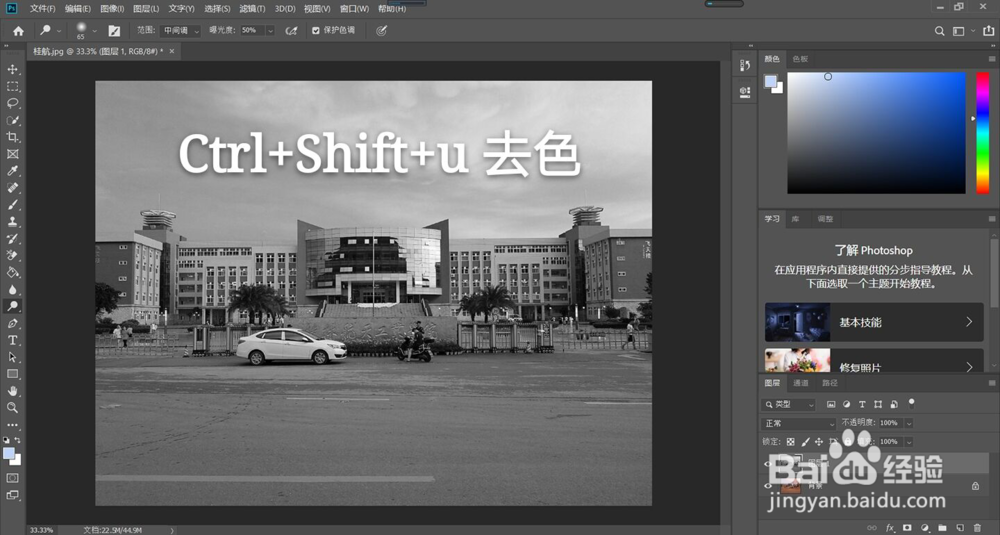Toggle pressure-for-size button
Screen dimensions: 1000x535
click(x=381, y=31)
